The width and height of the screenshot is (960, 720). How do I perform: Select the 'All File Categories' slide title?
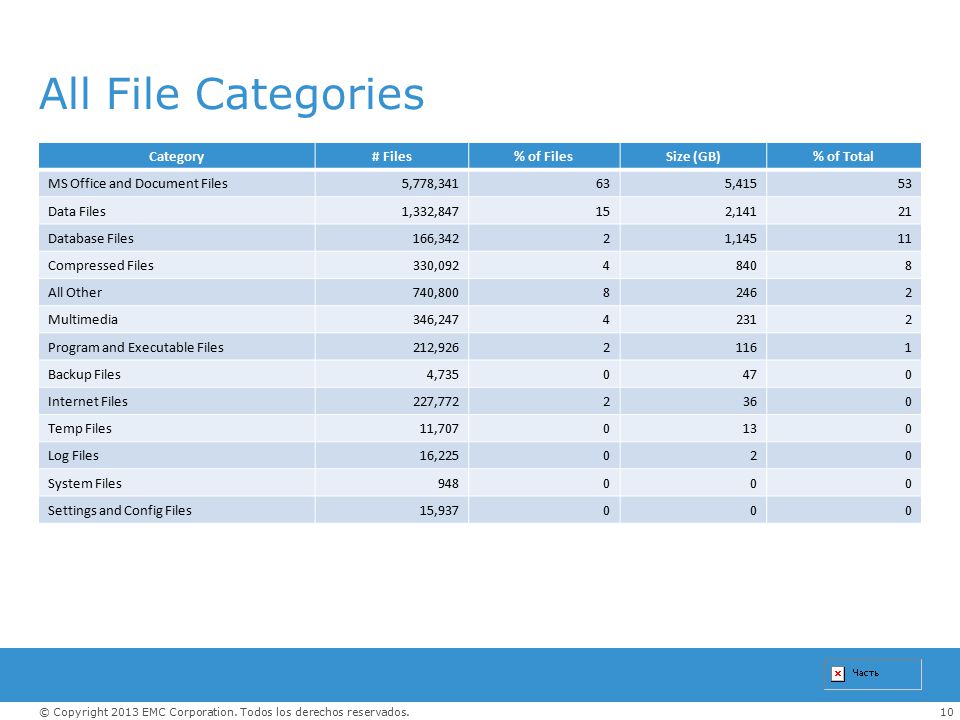(231, 94)
